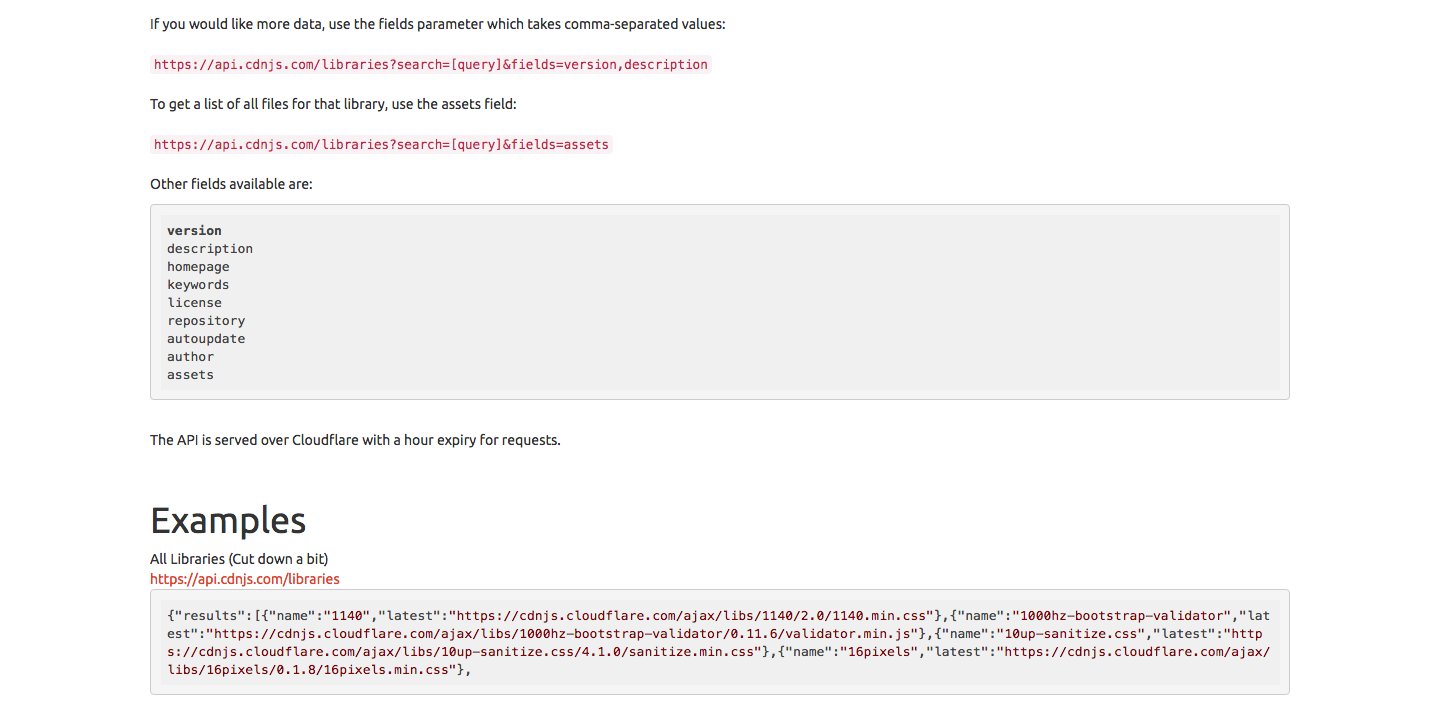Open the https://api.cdnjs.com/libraries link
The width and height of the screenshot is (1440, 703).
coord(245,579)
